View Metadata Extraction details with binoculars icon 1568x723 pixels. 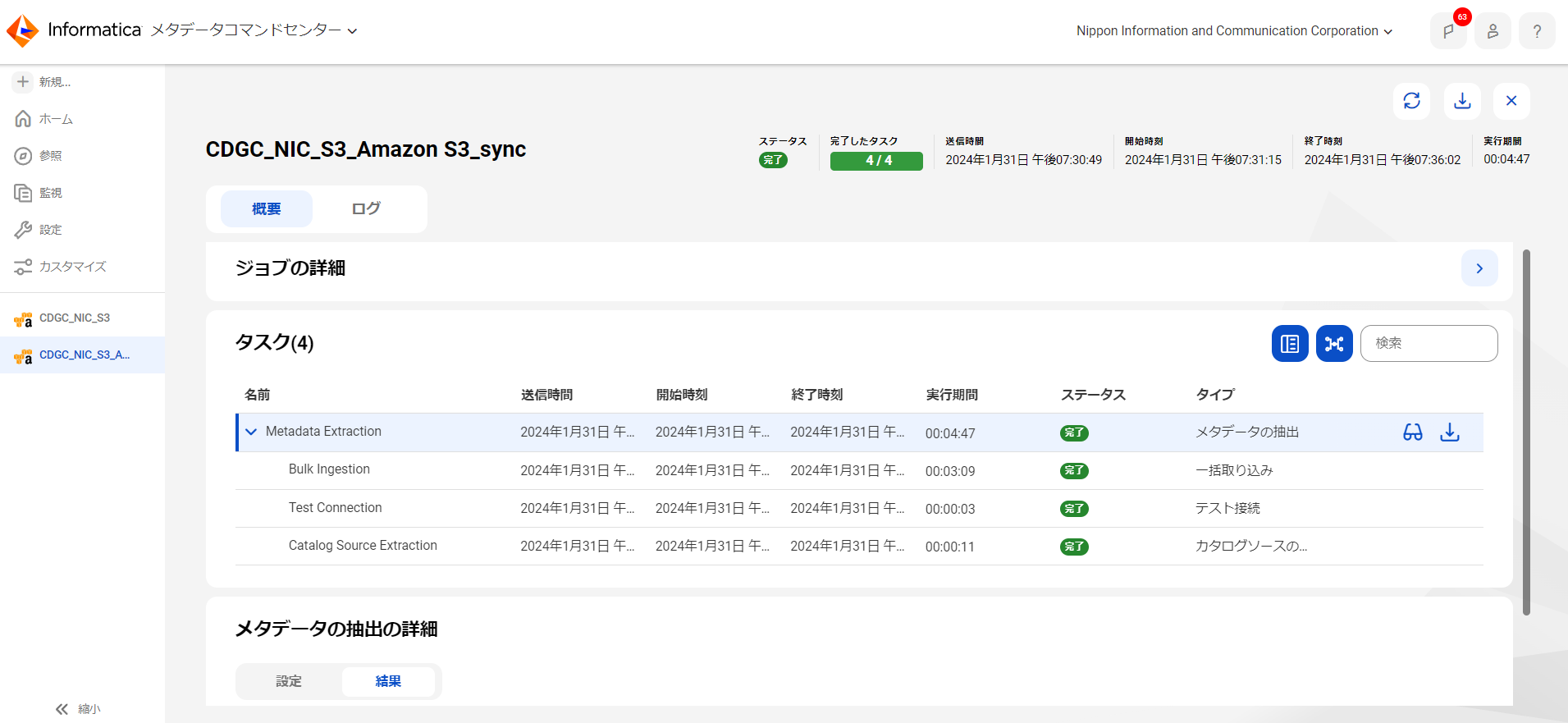[x=1413, y=432]
